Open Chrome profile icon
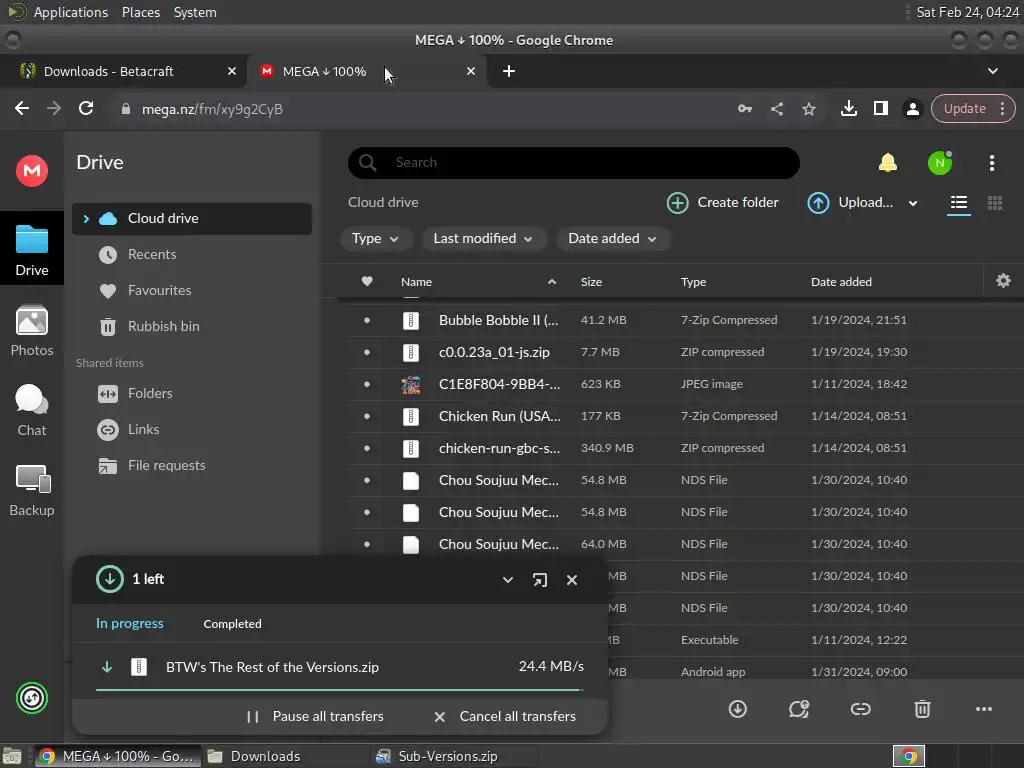 [x=912, y=109]
